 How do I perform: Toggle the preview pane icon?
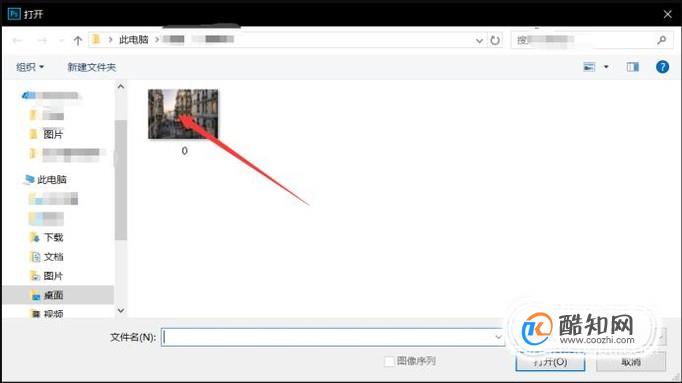click(x=632, y=67)
